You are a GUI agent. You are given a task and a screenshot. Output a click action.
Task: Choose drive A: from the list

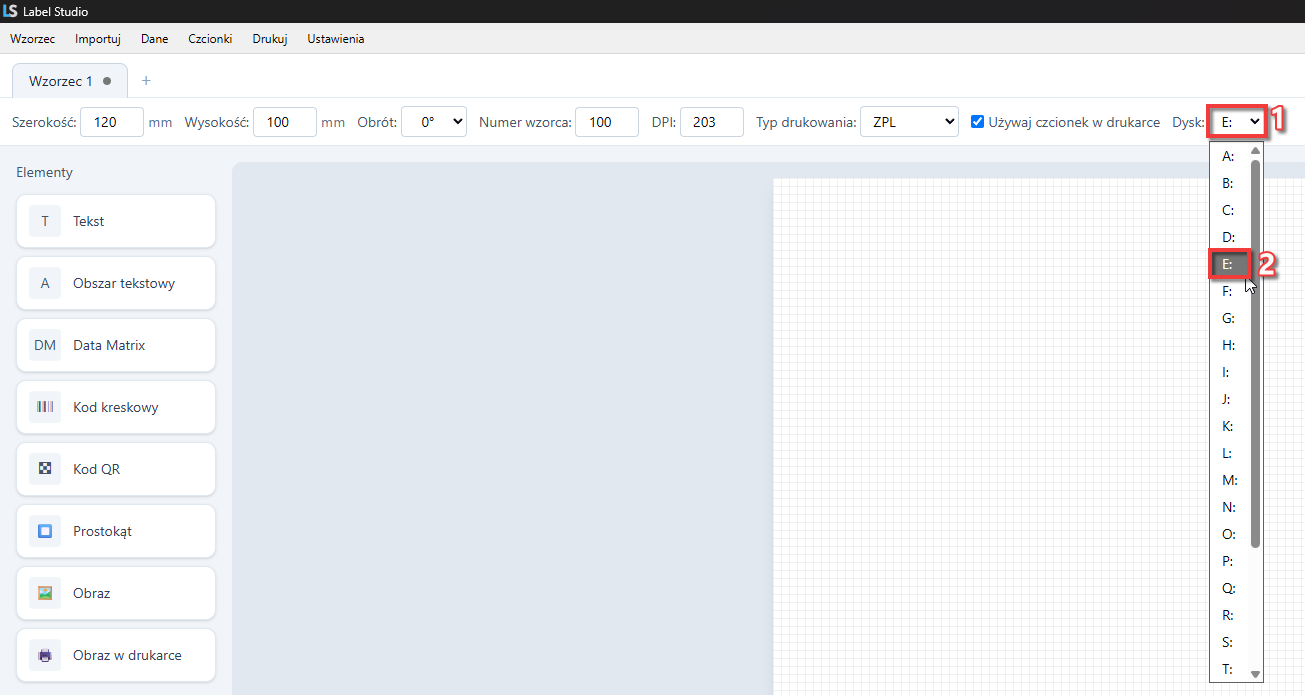tap(1229, 156)
